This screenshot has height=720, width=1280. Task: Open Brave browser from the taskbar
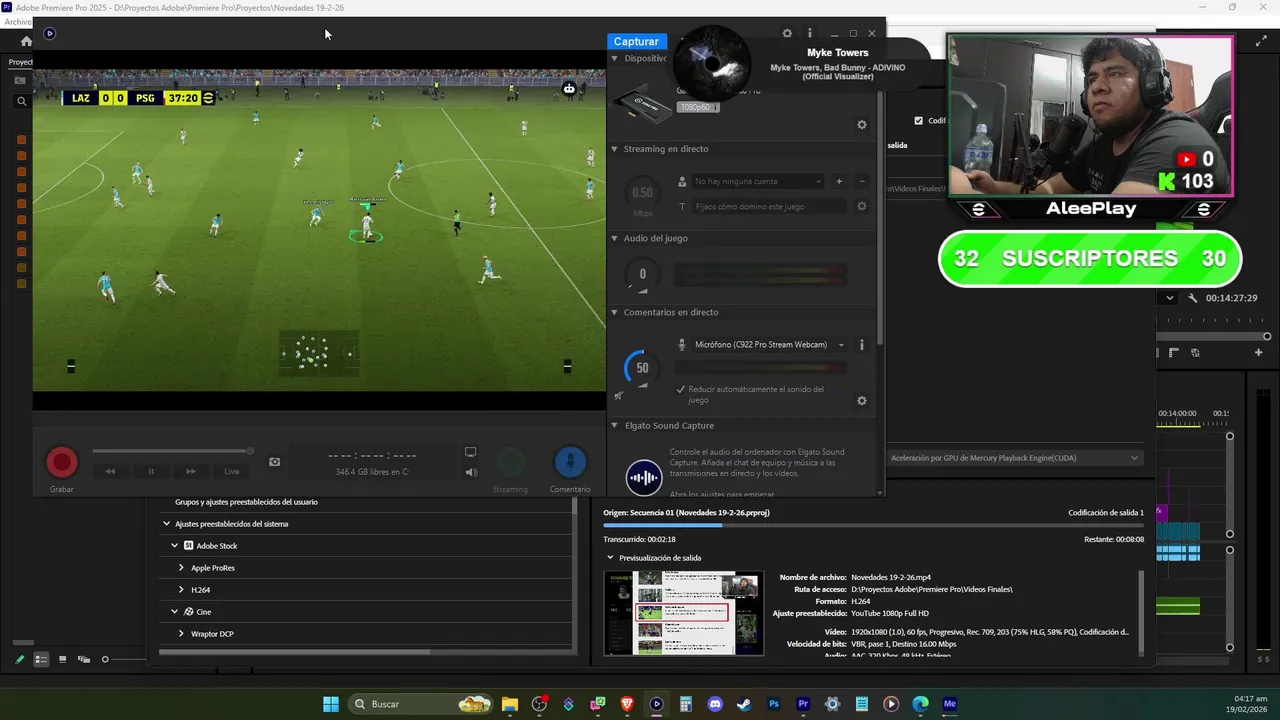627,704
